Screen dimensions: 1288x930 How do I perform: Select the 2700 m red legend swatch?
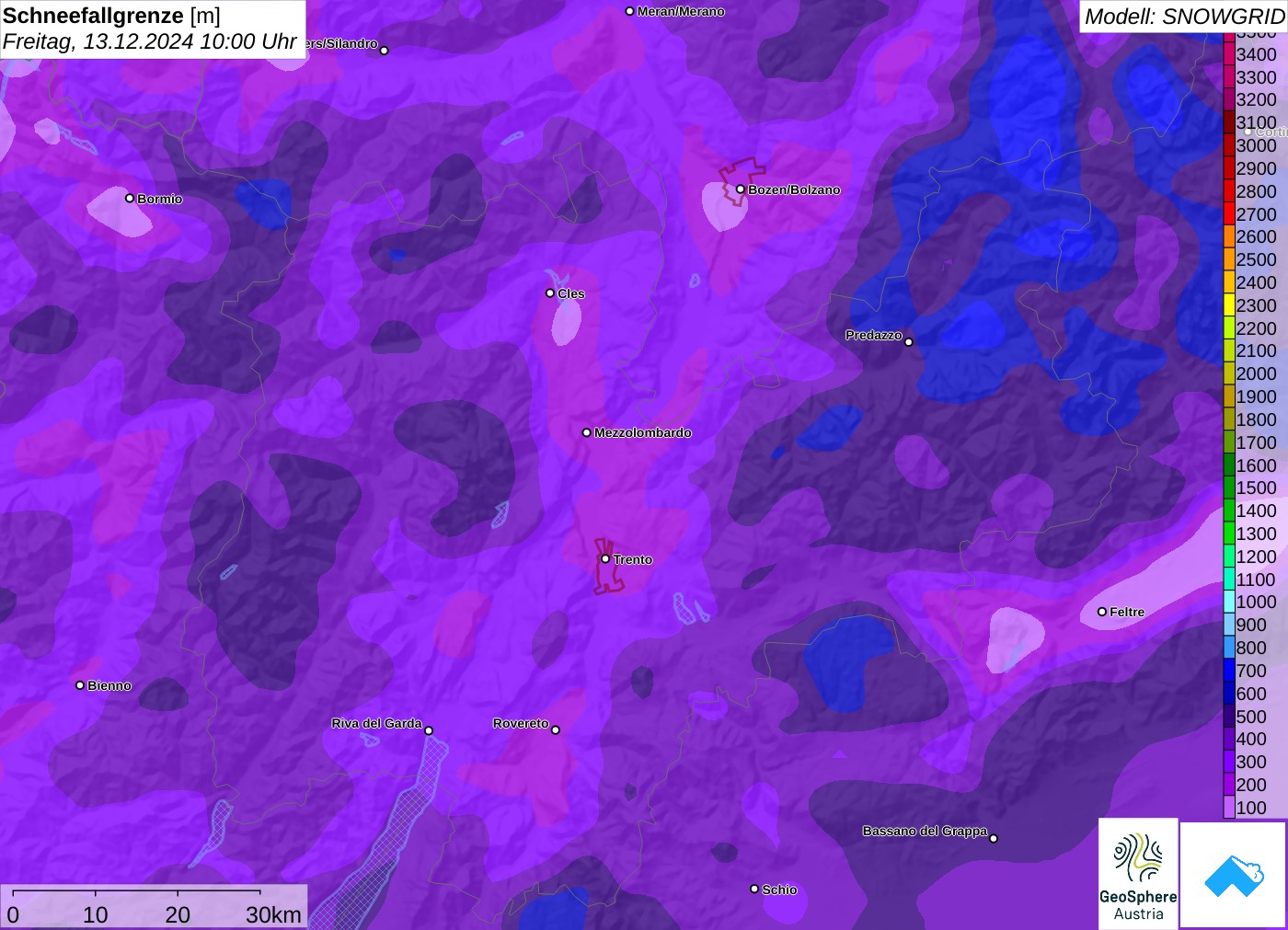[1229, 214]
